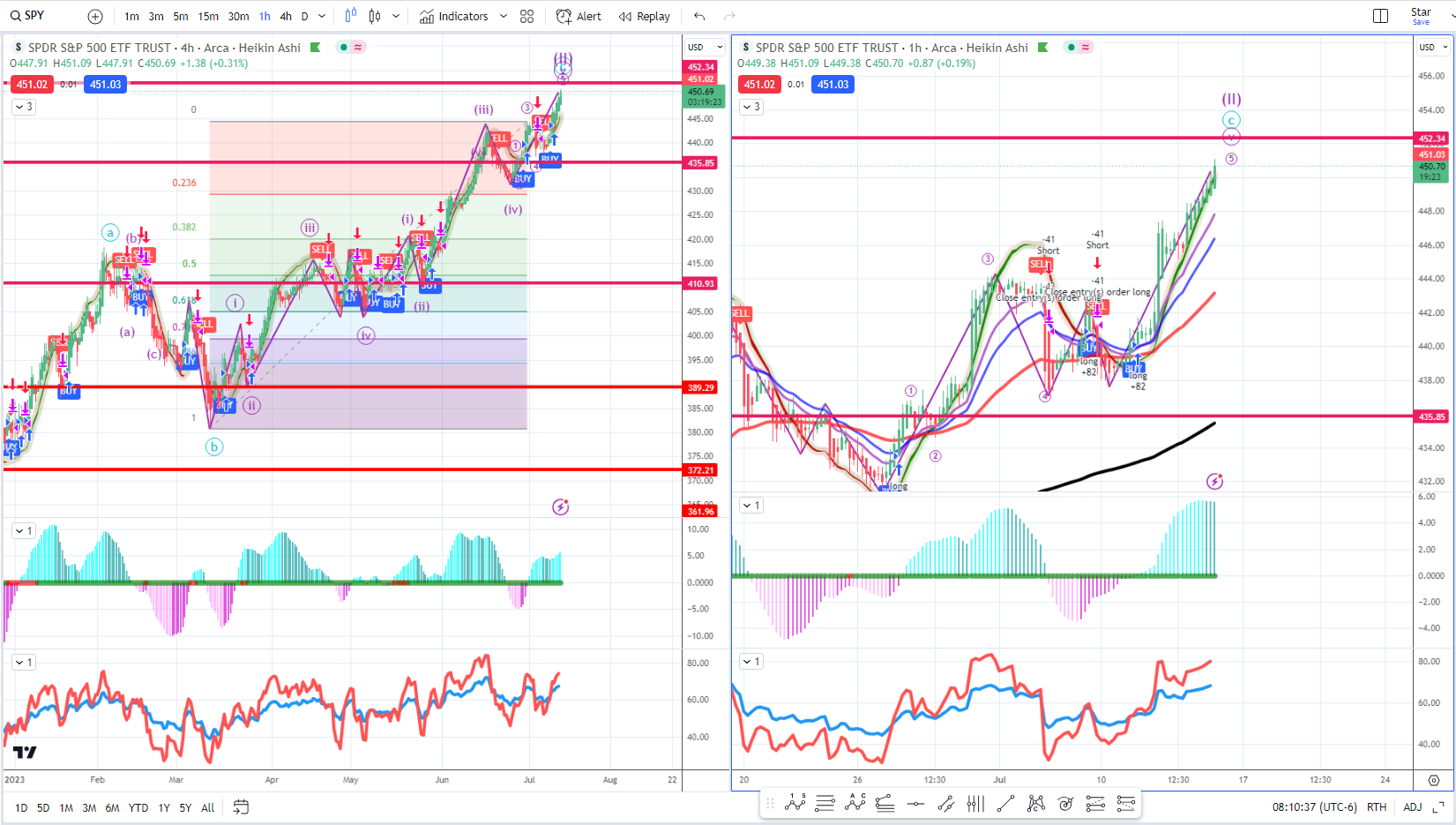Expand the Indicators favorites dropdown arrow
This screenshot has height=825, width=1456.
point(504,16)
